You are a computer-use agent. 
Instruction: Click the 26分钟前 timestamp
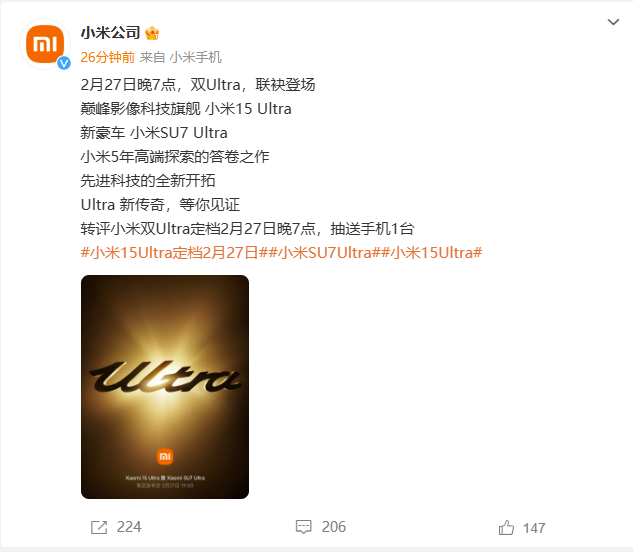tap(107, 57)
